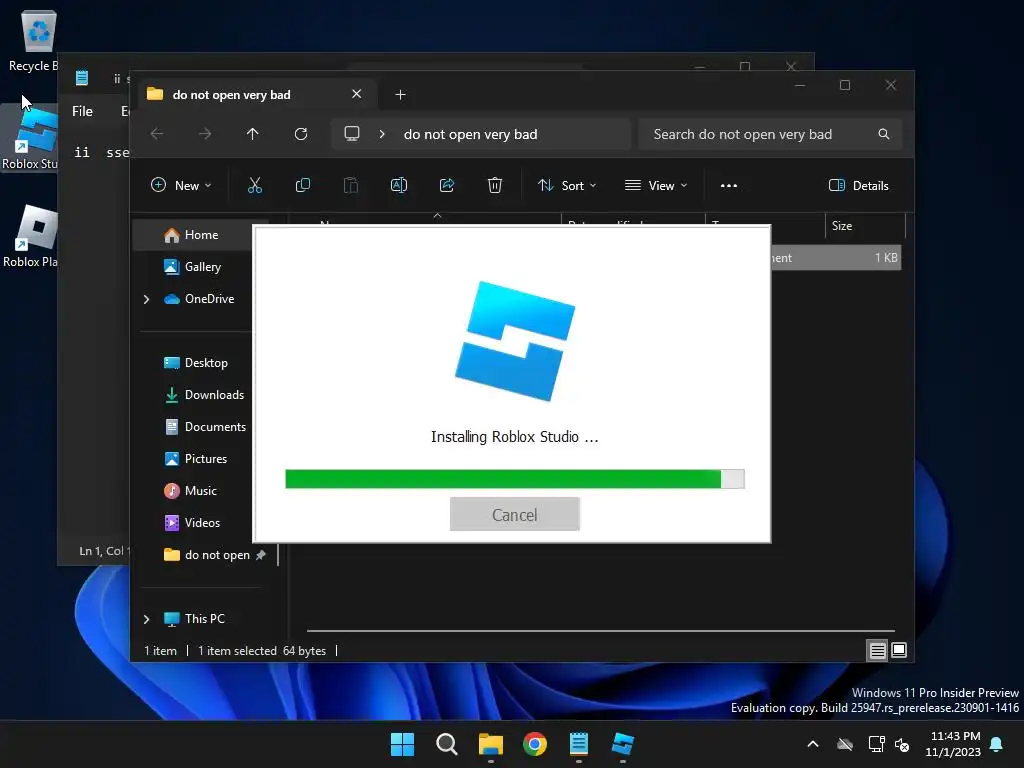
Task: Select OneDrive in the navigation pane
Action: 200,298
